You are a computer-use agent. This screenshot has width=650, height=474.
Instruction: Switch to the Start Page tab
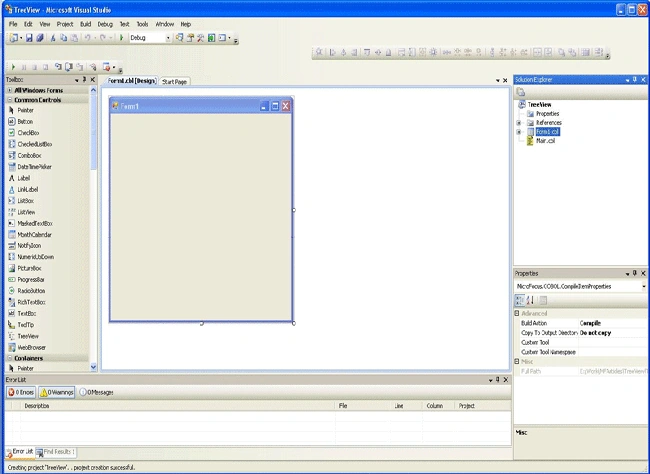click(x=175, y=82)
